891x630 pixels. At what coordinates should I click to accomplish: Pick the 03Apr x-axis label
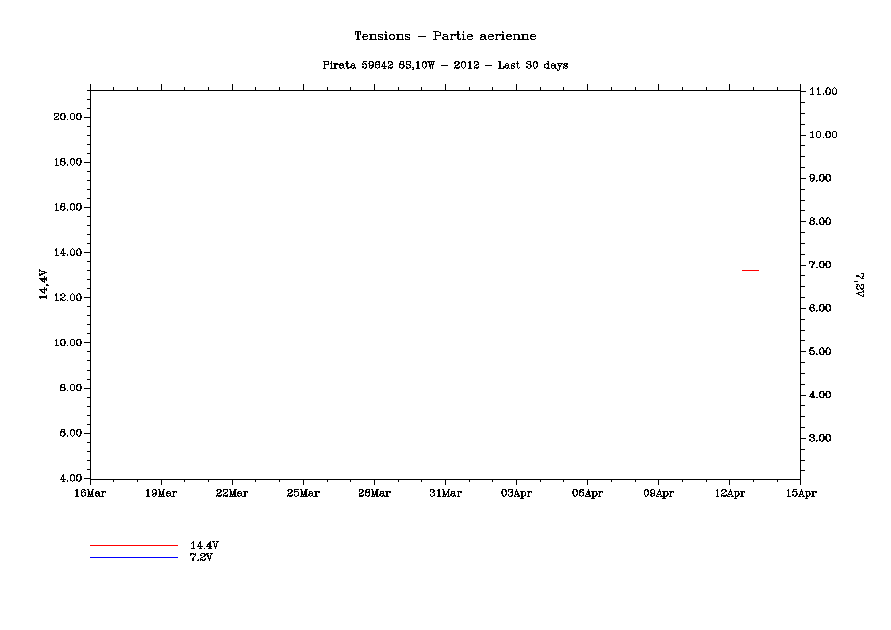(516, 493)
